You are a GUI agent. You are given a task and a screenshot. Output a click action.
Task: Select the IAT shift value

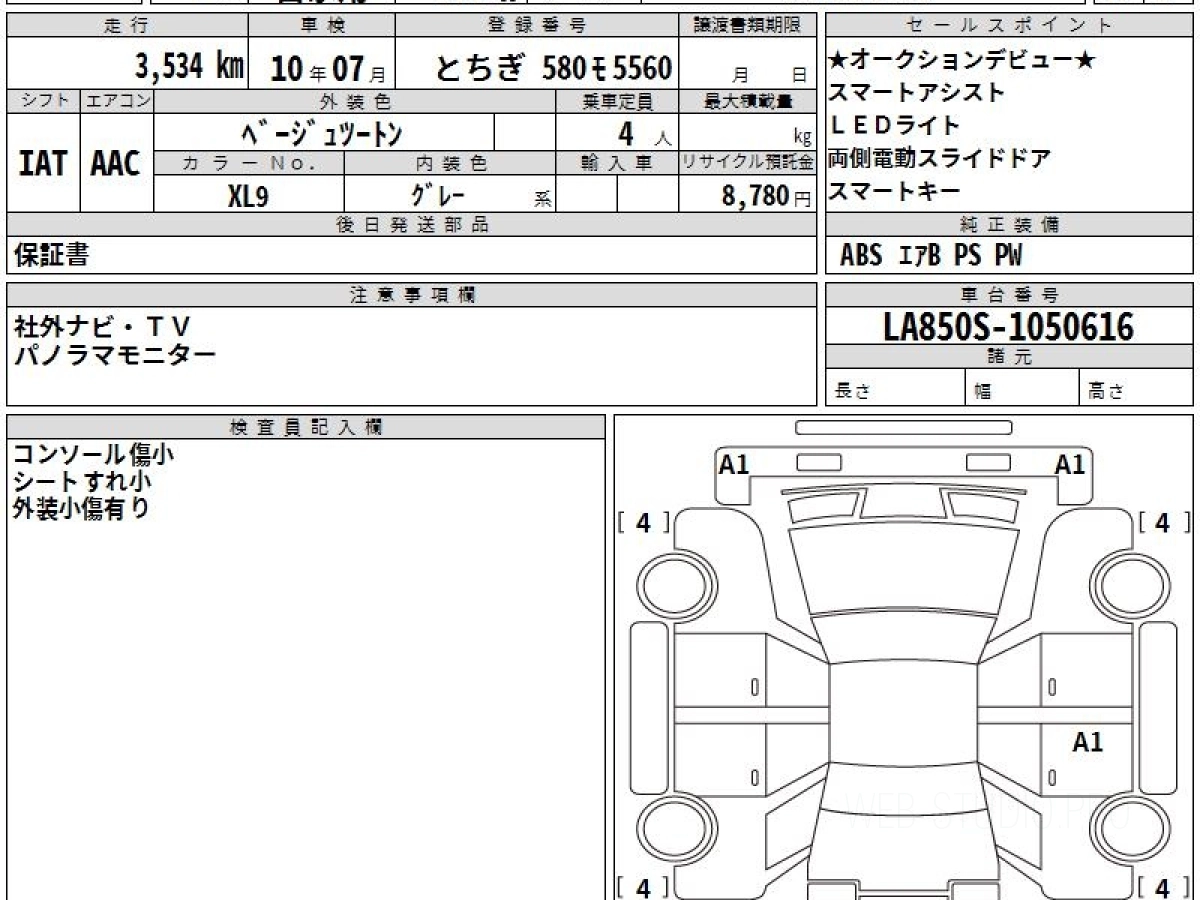43,163
